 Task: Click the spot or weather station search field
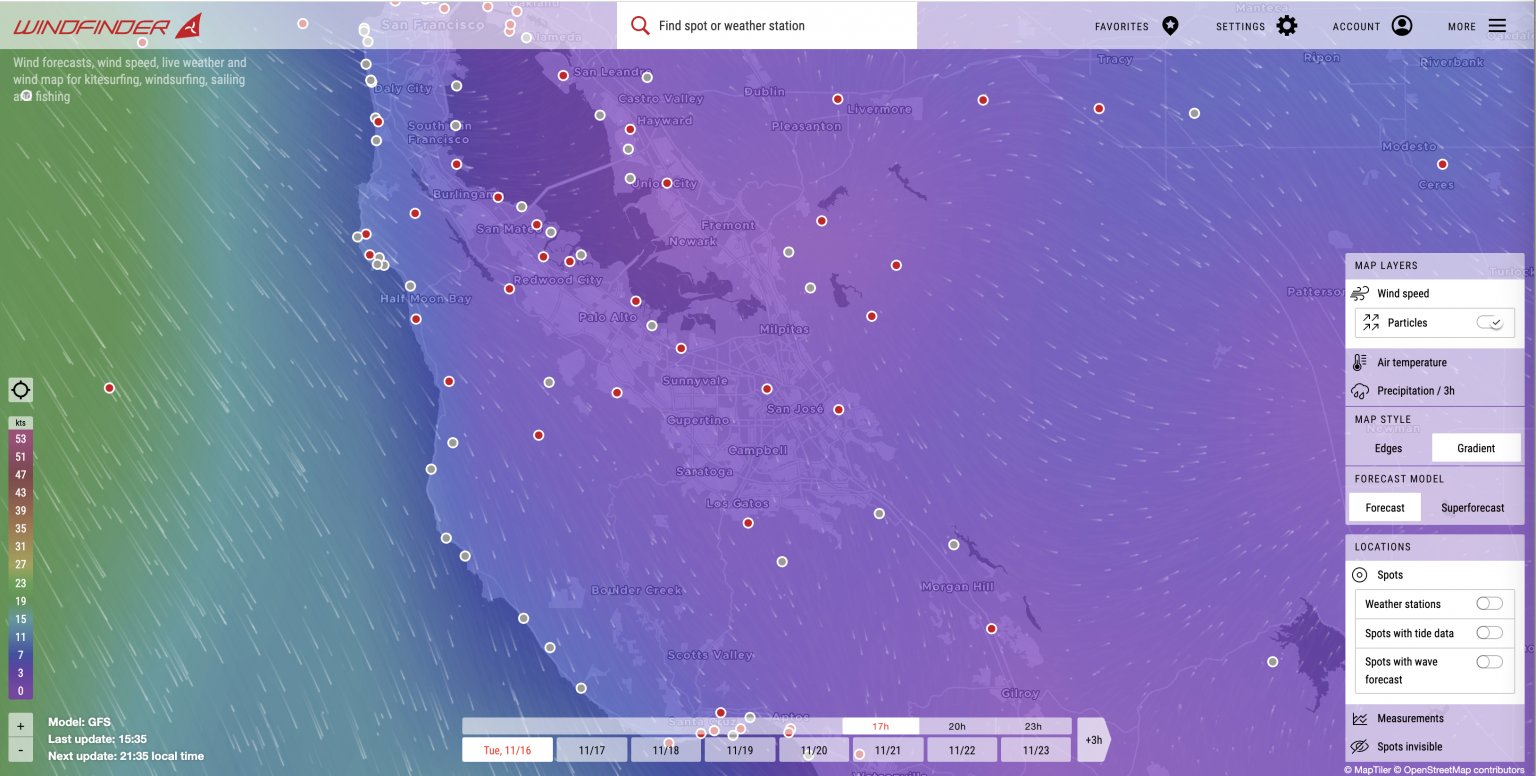coord(766,25)
